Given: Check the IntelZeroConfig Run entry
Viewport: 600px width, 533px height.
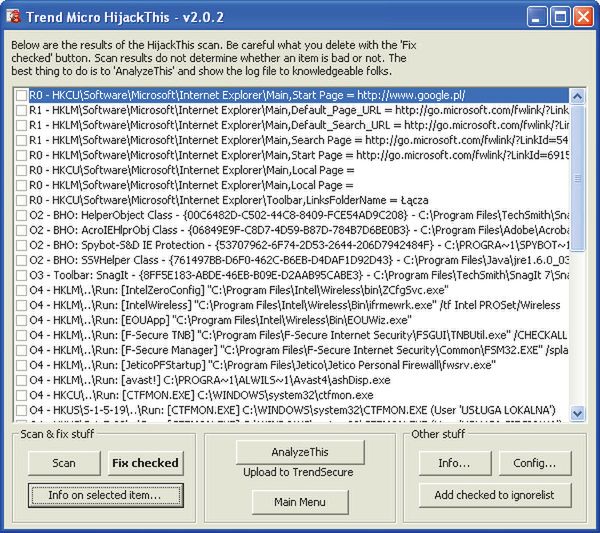Looking at the screenshot, I should tap(22, 290).
